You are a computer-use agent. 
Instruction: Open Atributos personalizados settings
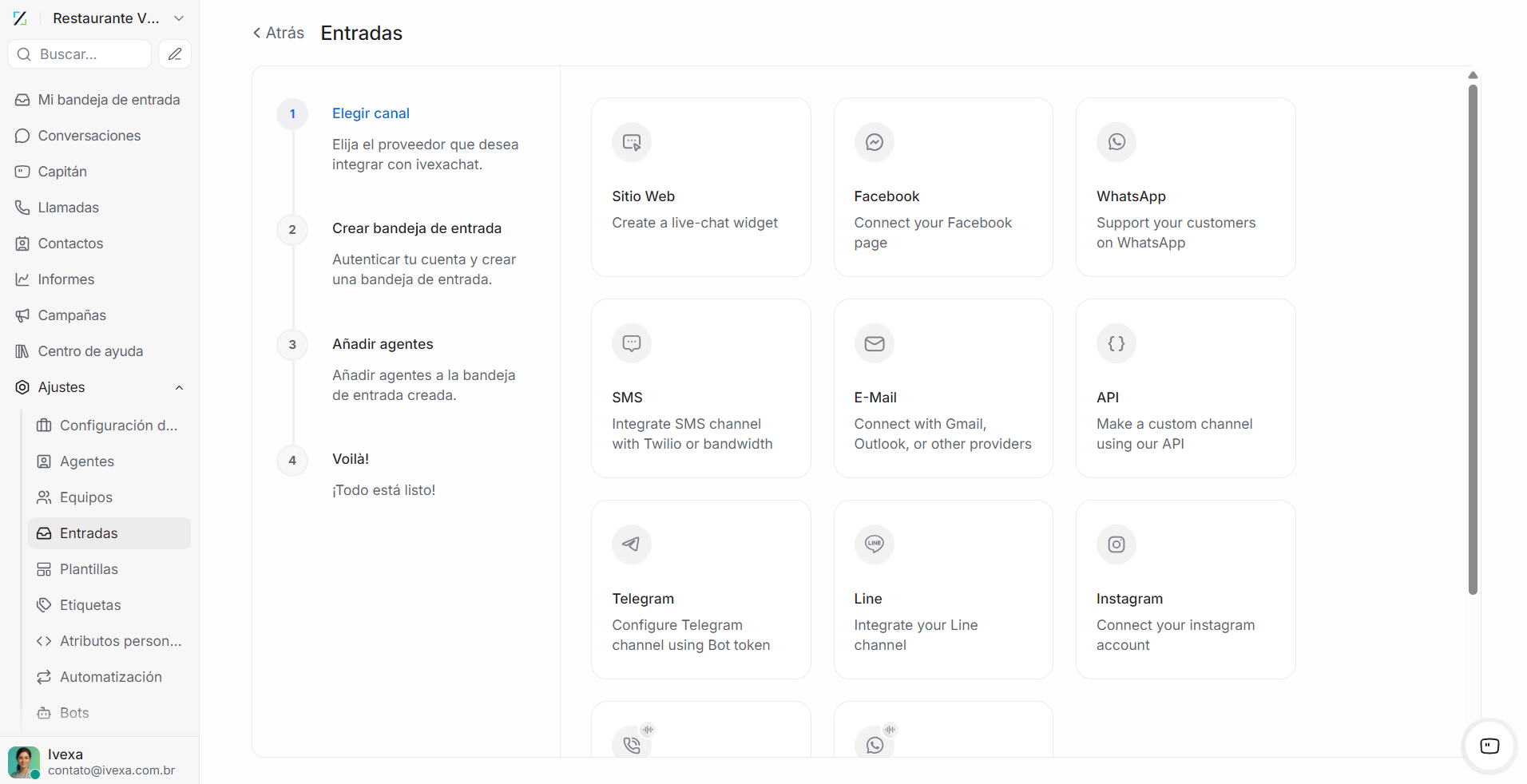[x=109, y=641]
